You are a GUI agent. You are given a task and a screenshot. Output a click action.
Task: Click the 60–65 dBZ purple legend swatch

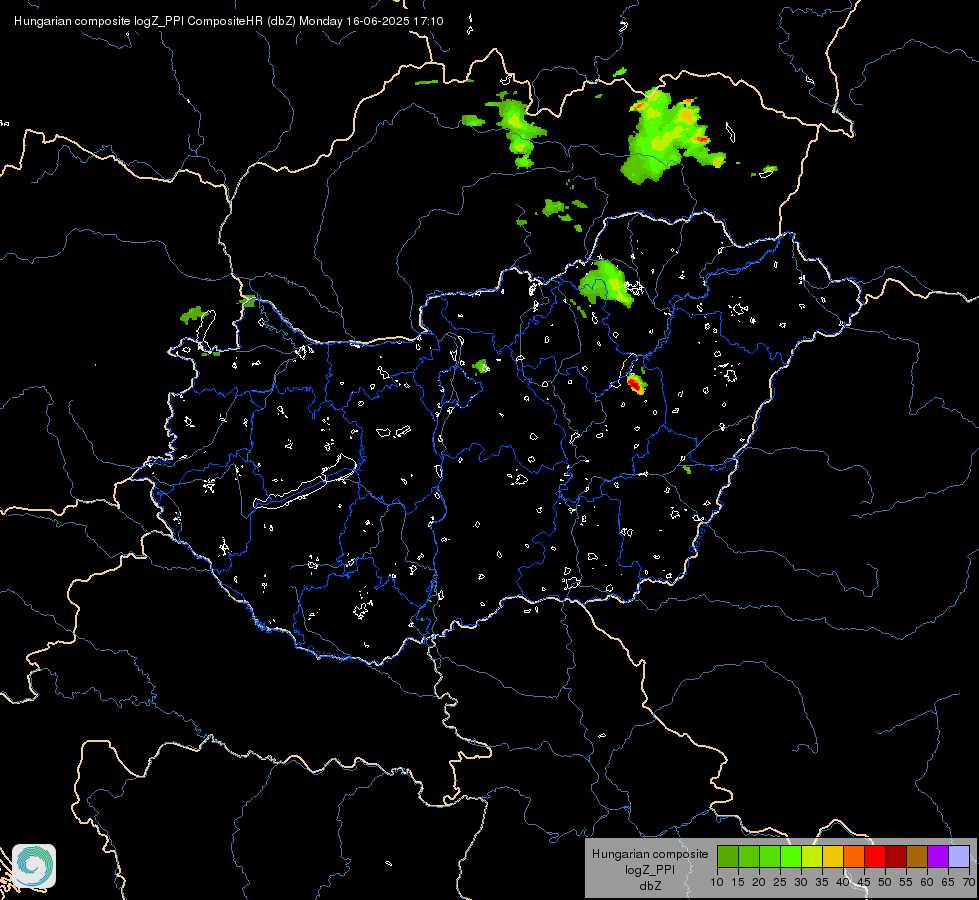(938, 856)
